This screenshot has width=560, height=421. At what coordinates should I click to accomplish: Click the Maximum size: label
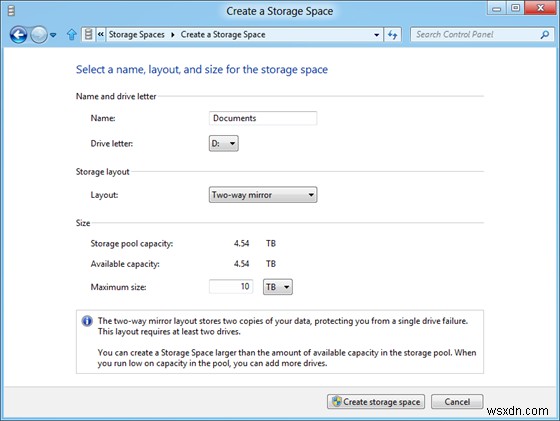pyautogui.click(x=119, y=287)
